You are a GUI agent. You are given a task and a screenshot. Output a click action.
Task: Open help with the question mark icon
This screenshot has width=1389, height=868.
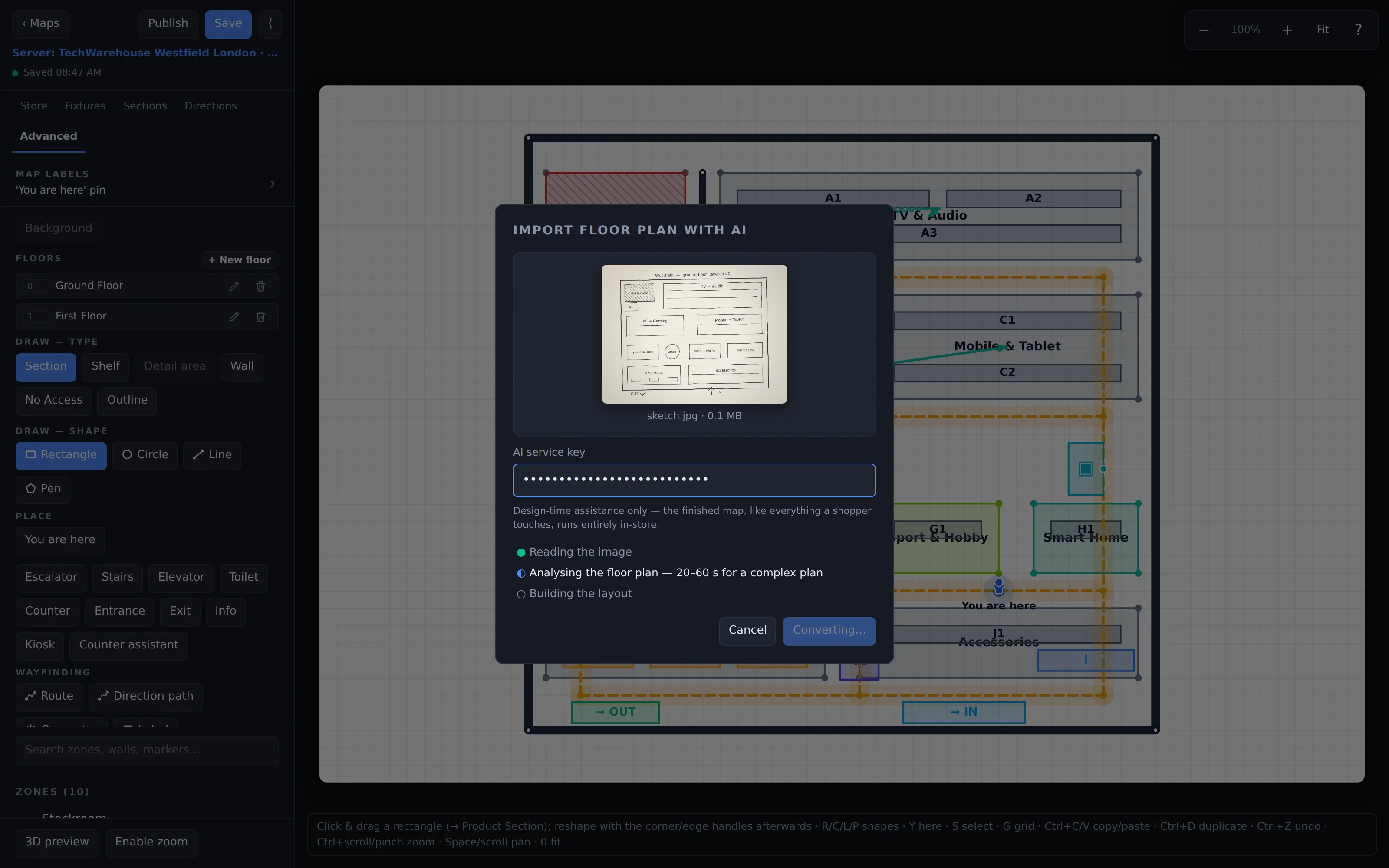click(1358, 30)
